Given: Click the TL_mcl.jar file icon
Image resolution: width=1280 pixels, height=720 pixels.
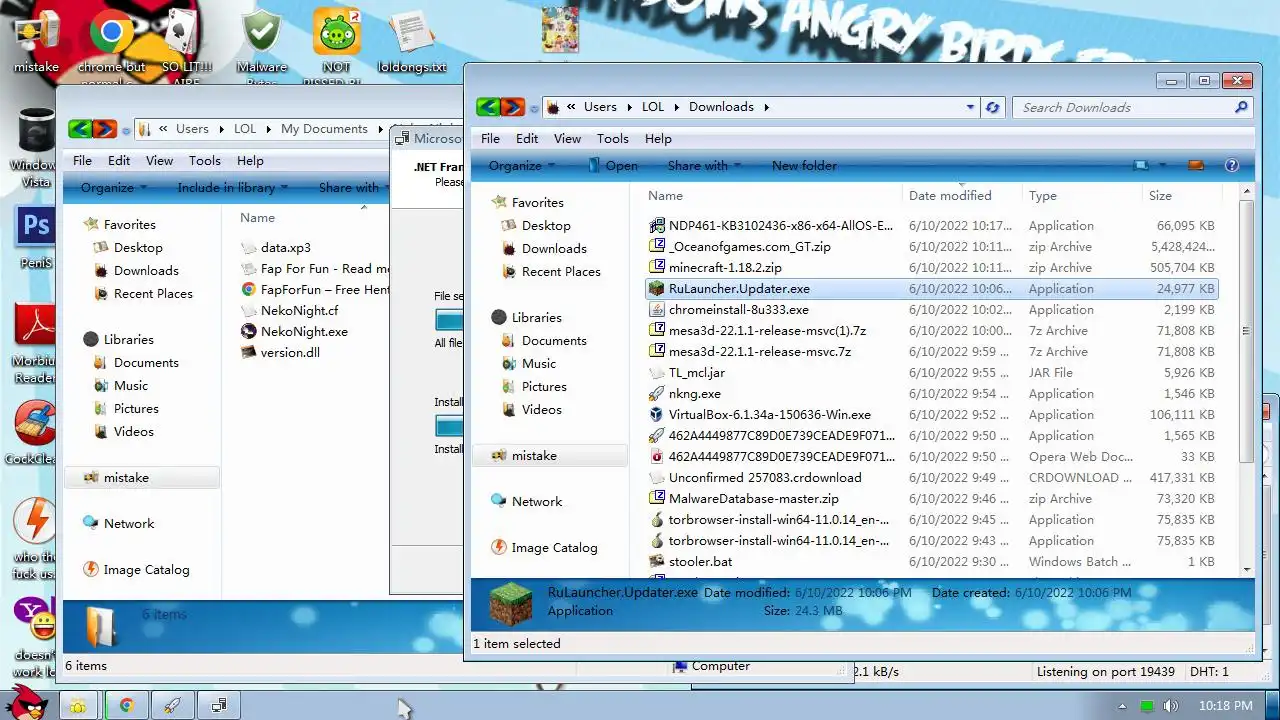Looking at the screenshot, I should [656, 372].
